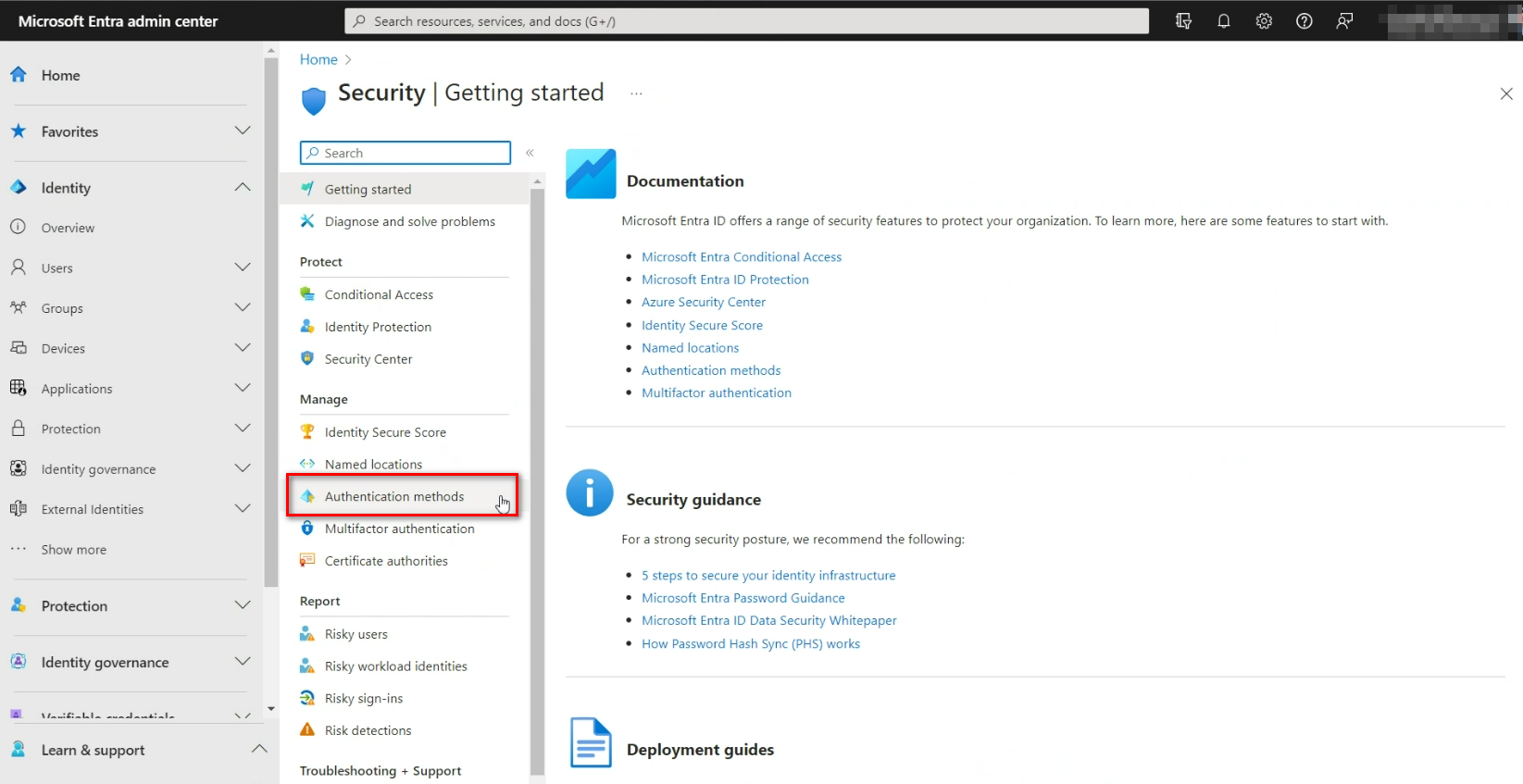Expand the External Identities chevron
Screen dimensions: 1523x784
(x=243, y=508)
